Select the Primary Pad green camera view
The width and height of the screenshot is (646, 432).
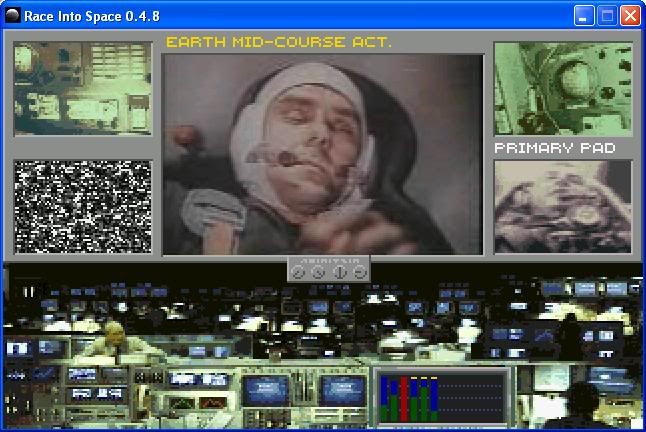[x=563, y=89]
